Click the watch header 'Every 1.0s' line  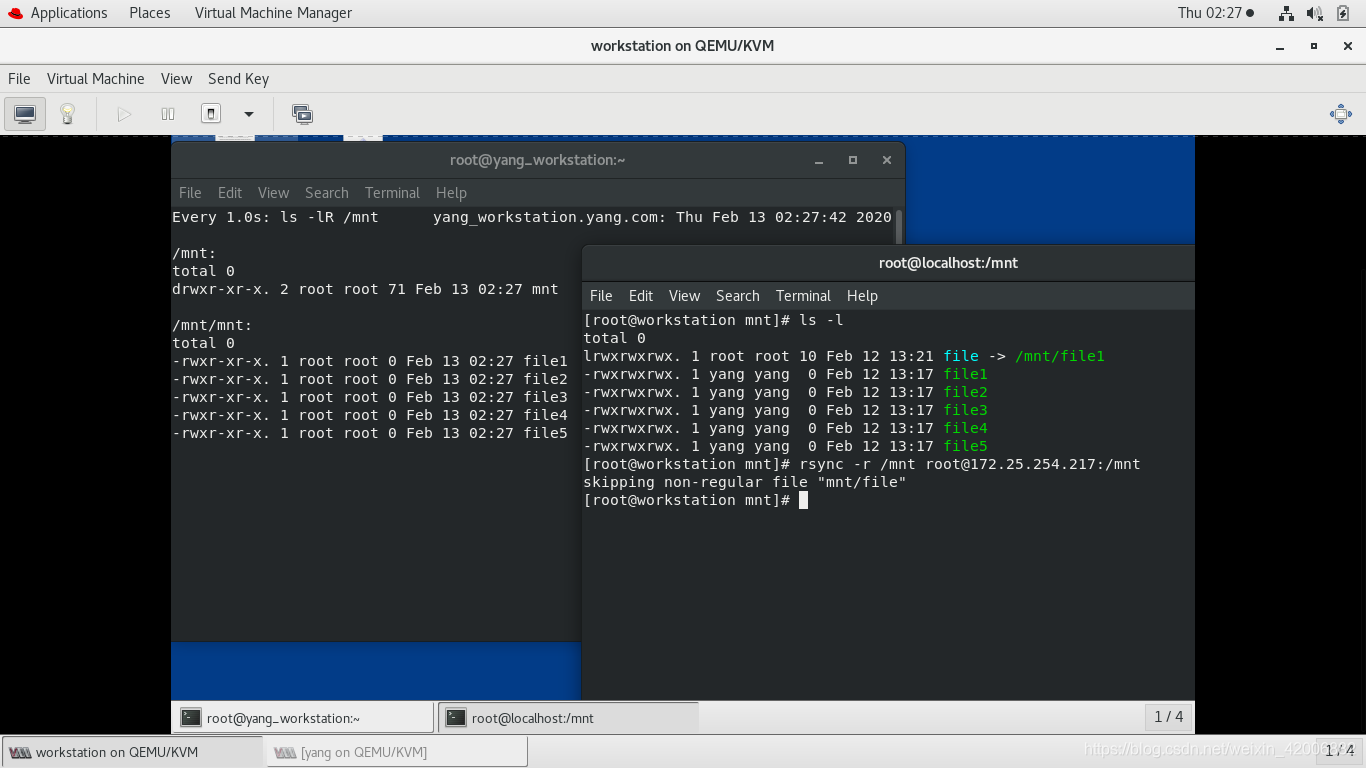(x=532, y=217)
